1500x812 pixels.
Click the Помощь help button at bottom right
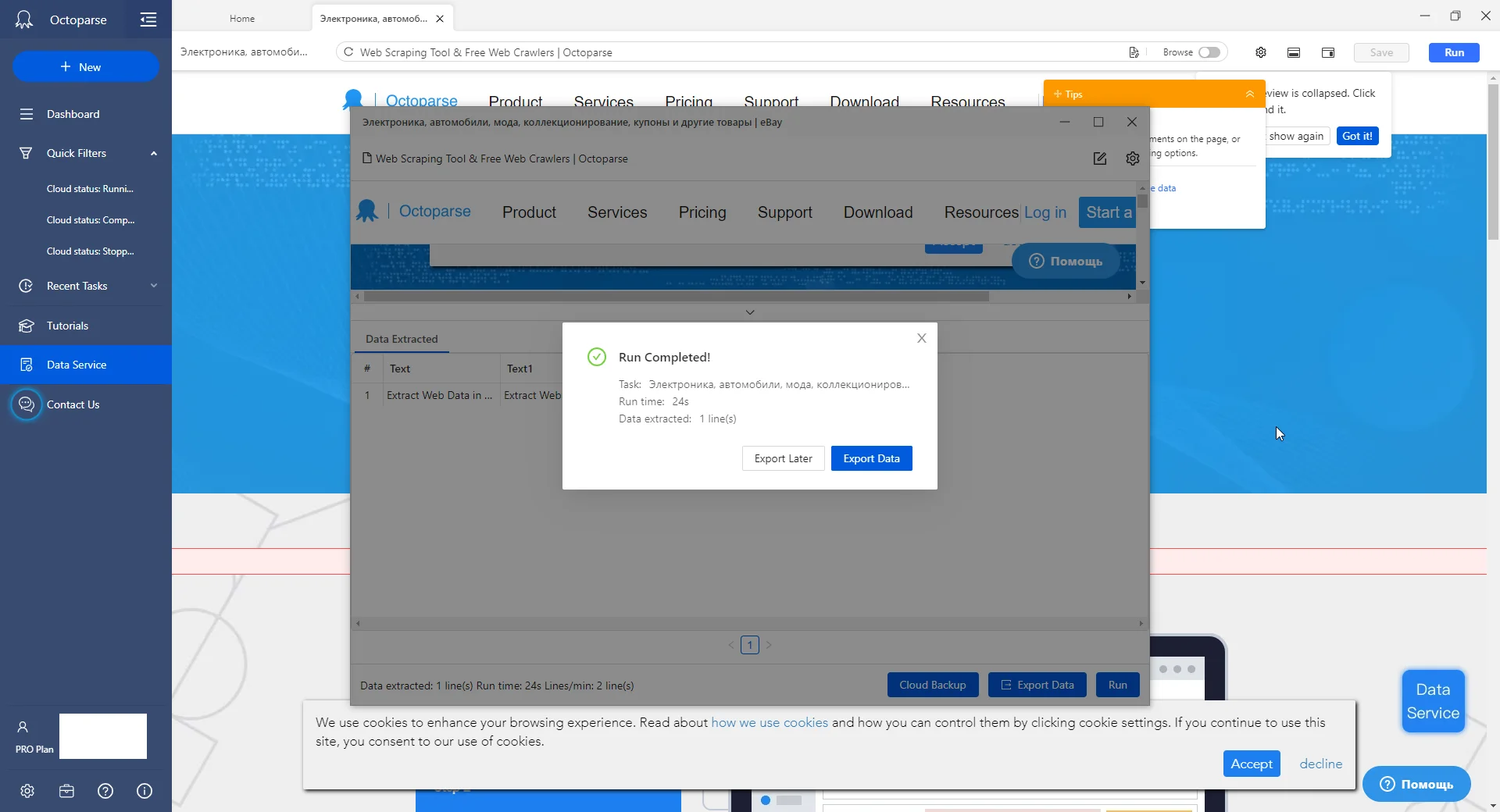1417,784
